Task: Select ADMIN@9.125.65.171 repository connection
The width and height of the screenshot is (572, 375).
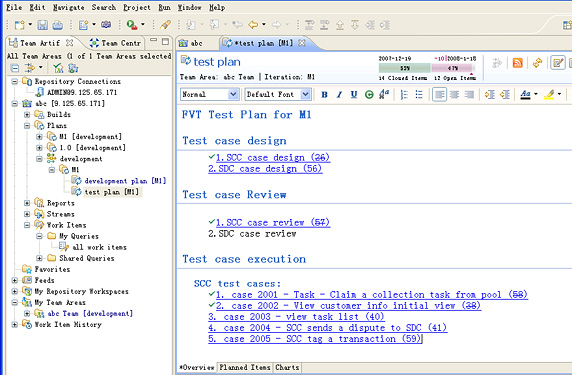Action: 82,92
